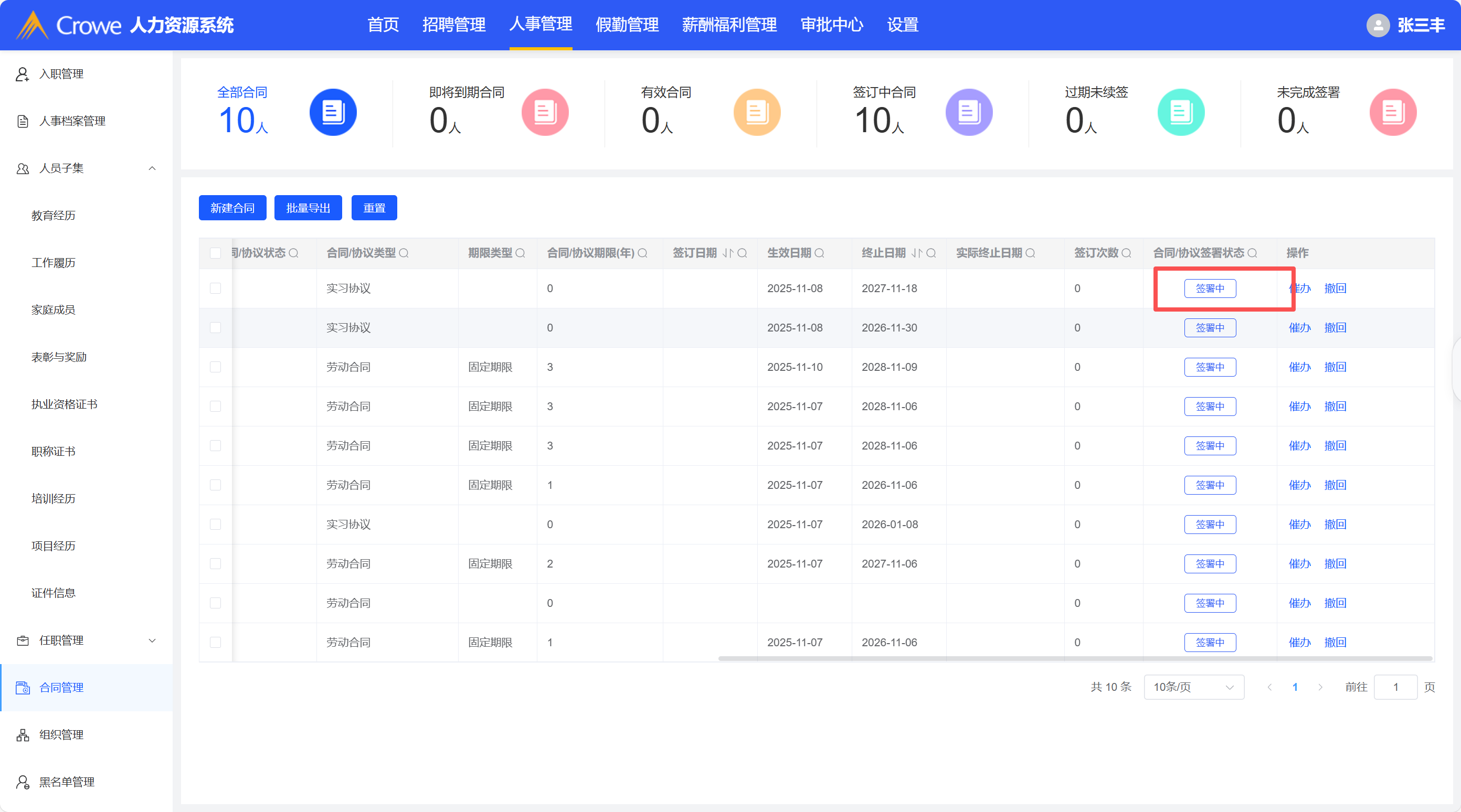1461x812 pixels.
Task: Click the teal 过期未续签 document icon
Action: (1181, 112)
